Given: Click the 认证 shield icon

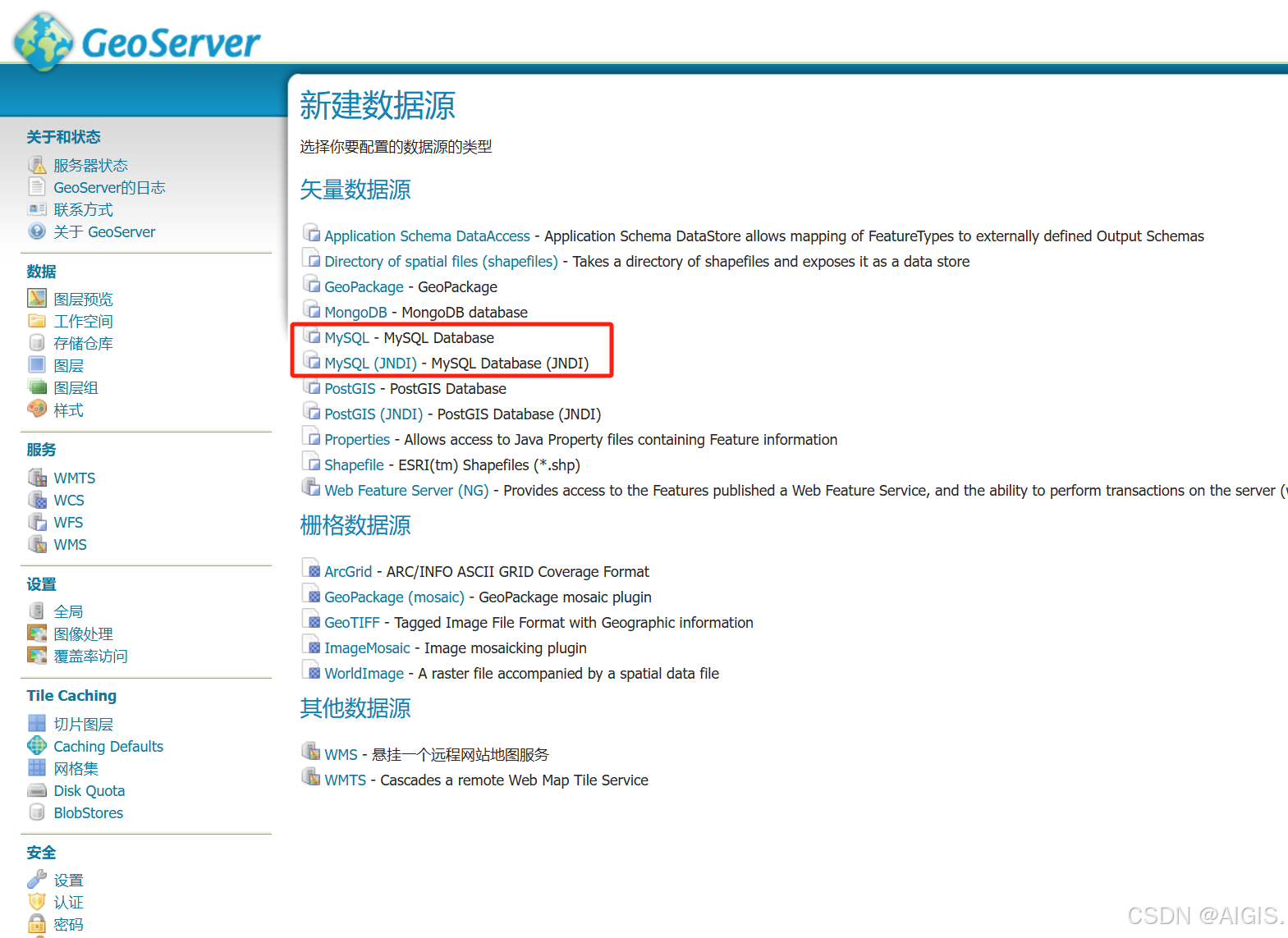Looking at the screenshot, I should pos(37,902).
